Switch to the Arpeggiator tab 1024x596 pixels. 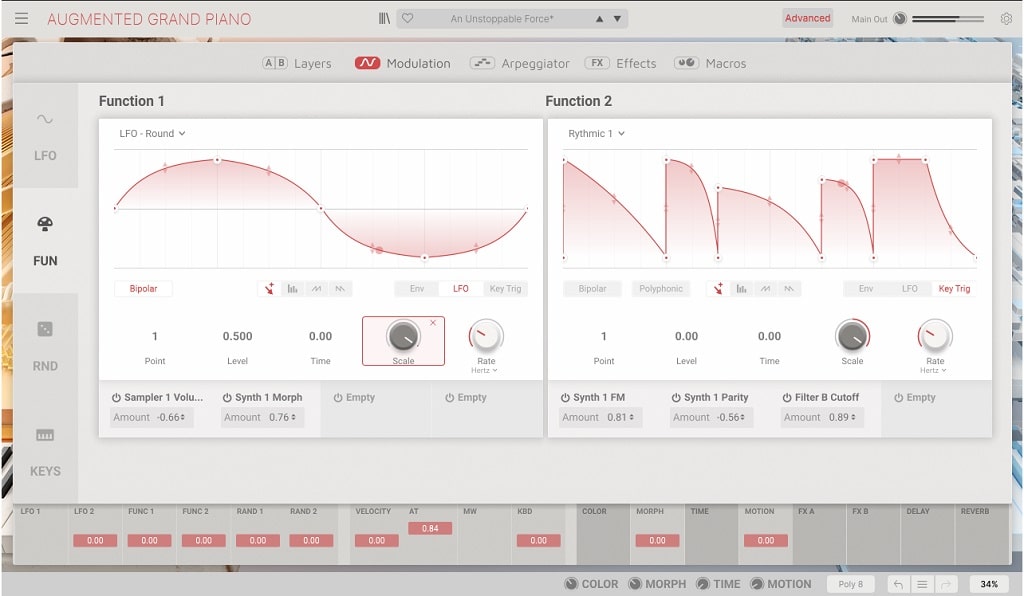click(x=520, y=63)
